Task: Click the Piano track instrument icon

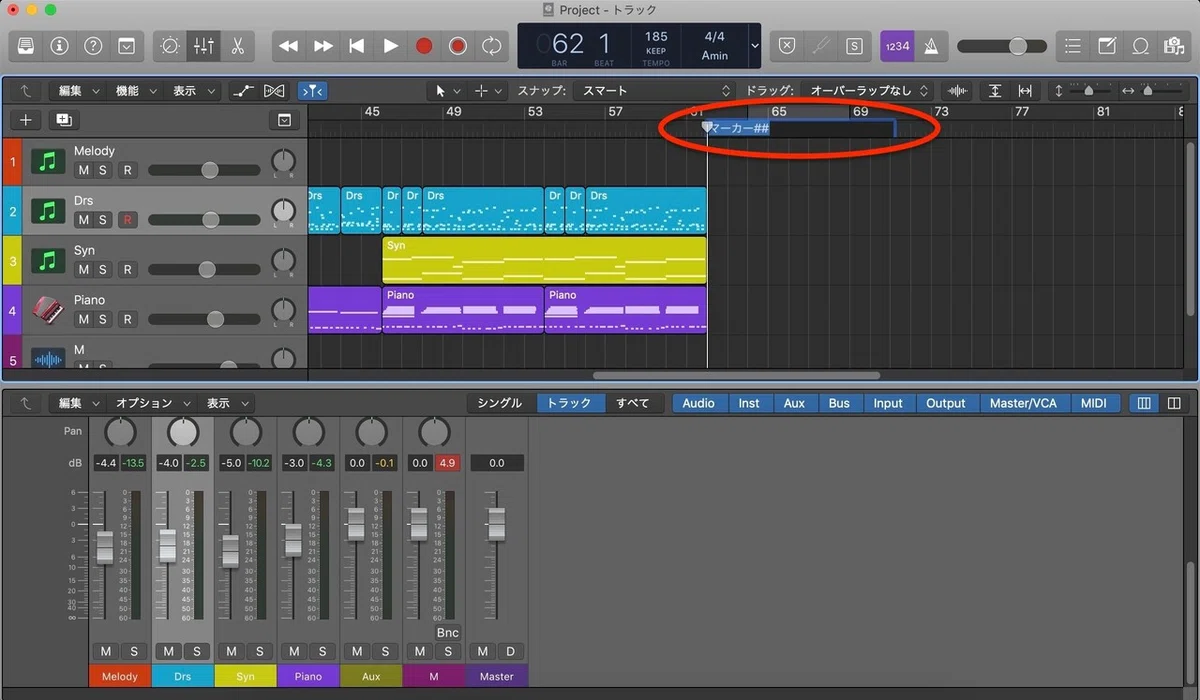Action: (x=47, y=310)
